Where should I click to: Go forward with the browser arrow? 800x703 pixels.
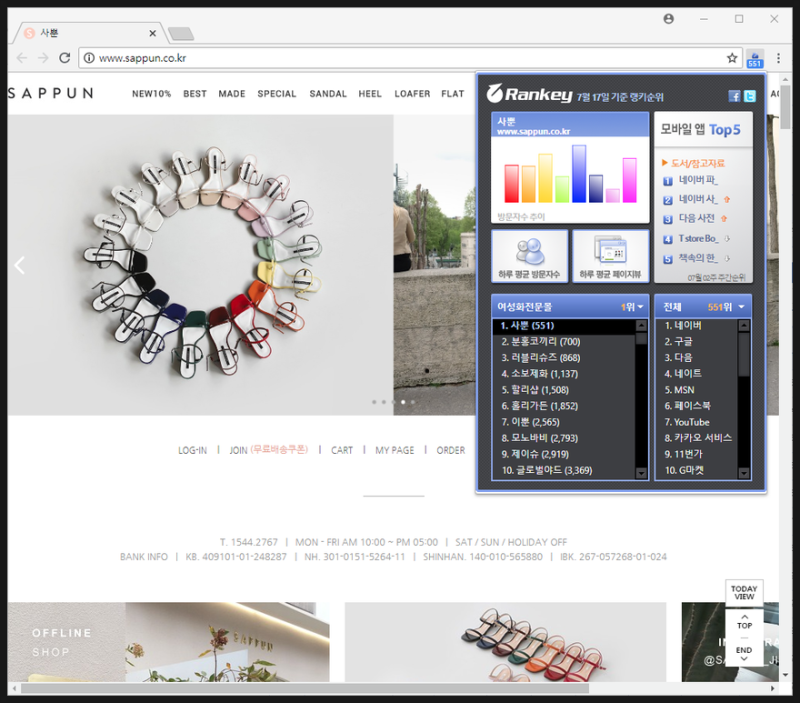[x=43, y=58]
